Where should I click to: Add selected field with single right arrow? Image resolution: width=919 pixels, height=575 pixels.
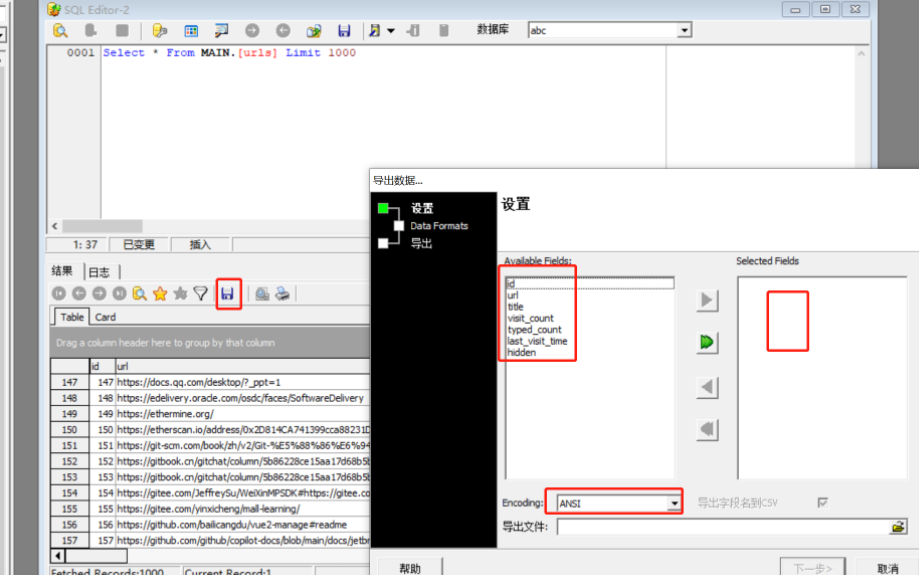[x=707, y=300]
